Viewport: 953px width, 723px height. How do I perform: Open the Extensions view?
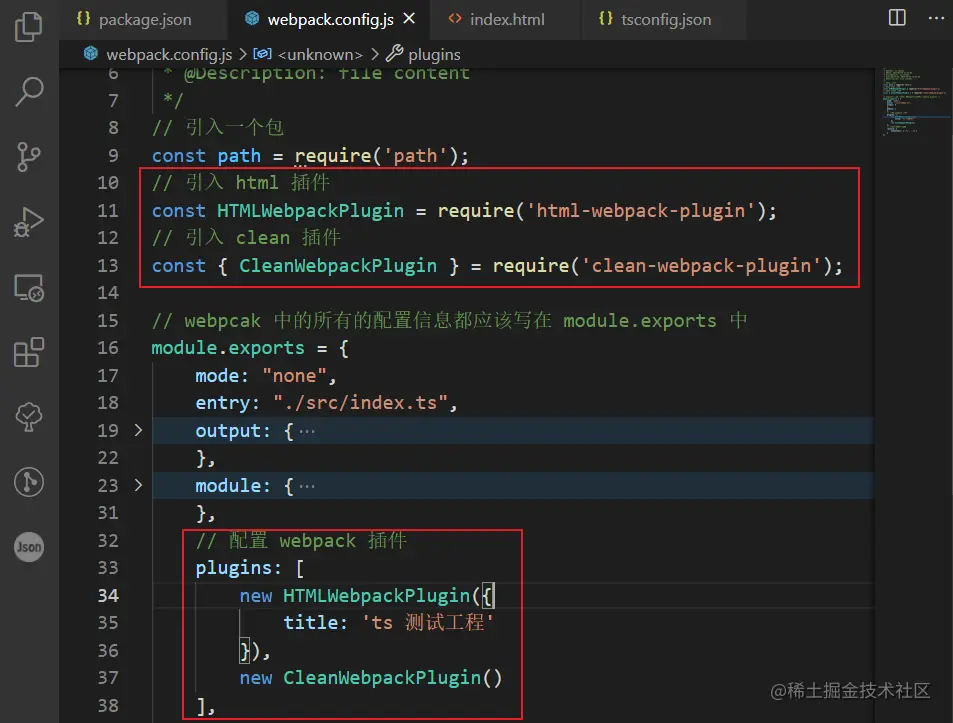29,352
